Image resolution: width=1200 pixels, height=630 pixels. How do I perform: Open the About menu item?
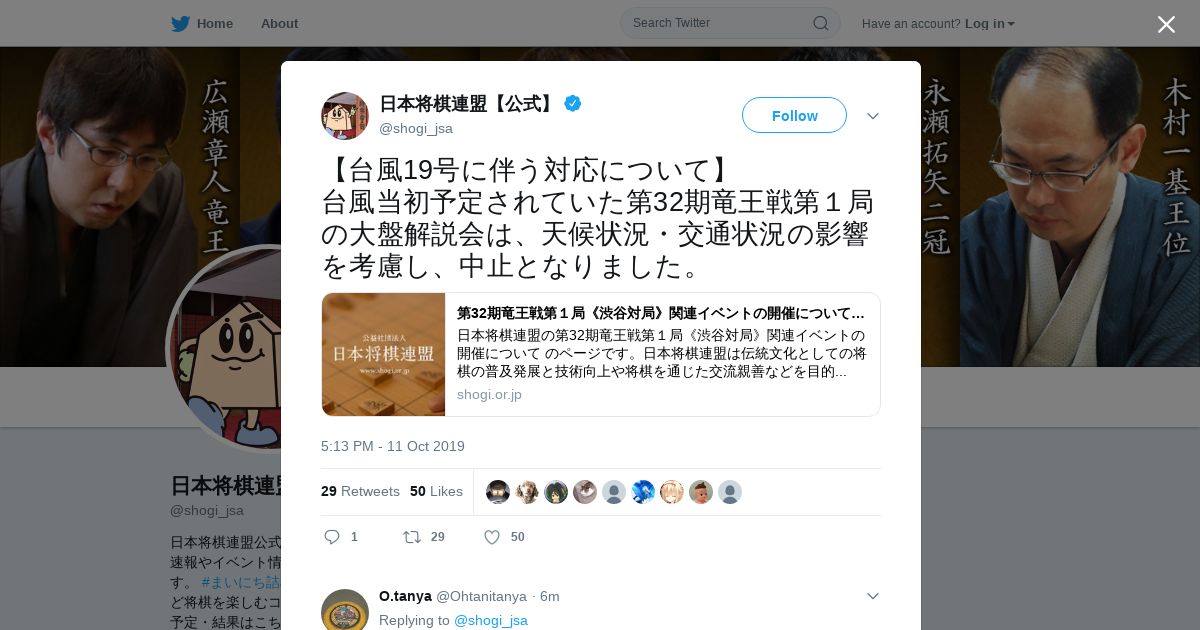tap(279, 23)
